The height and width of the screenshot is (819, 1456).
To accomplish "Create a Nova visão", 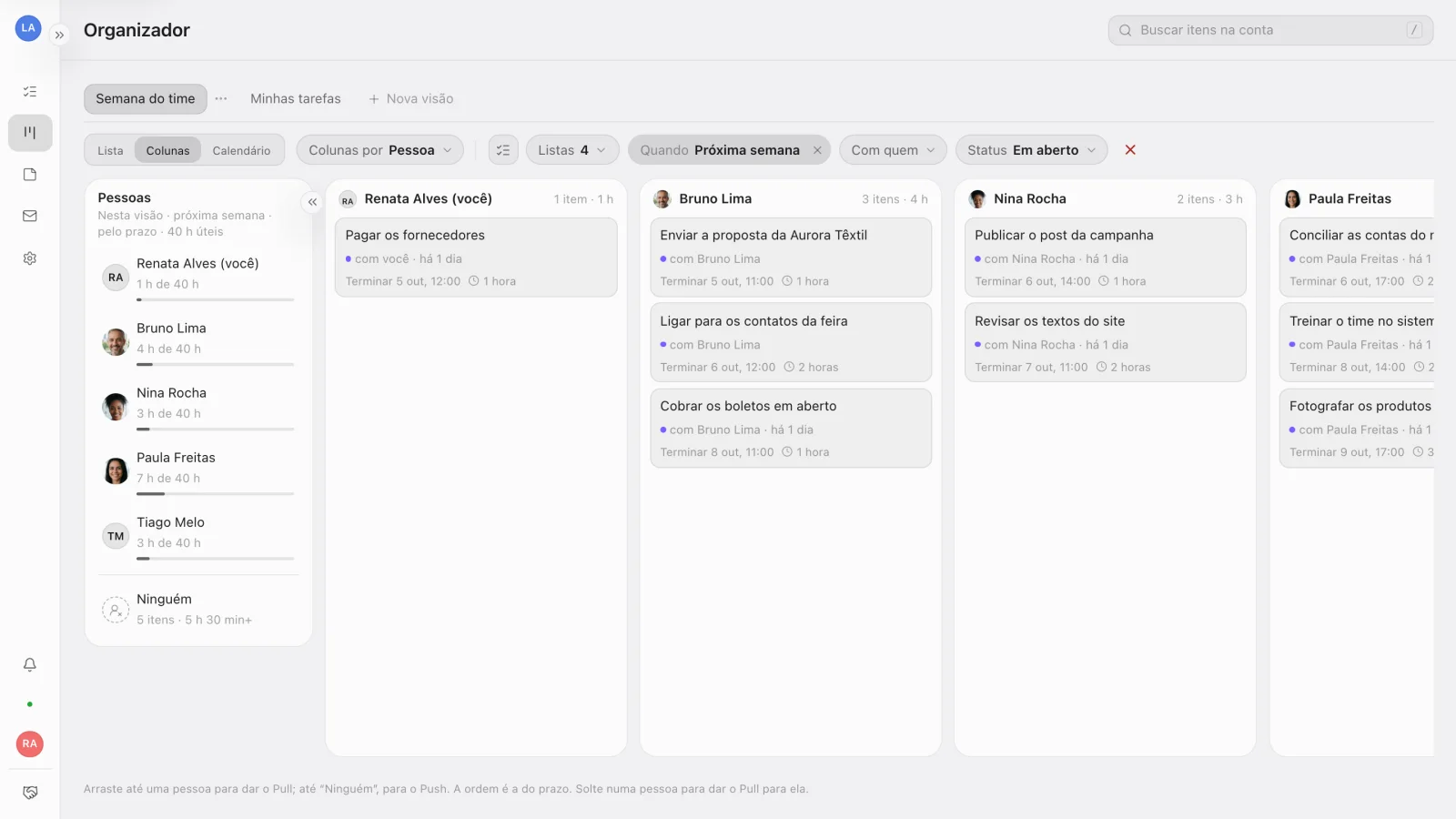I will click(x=411, y=98).
